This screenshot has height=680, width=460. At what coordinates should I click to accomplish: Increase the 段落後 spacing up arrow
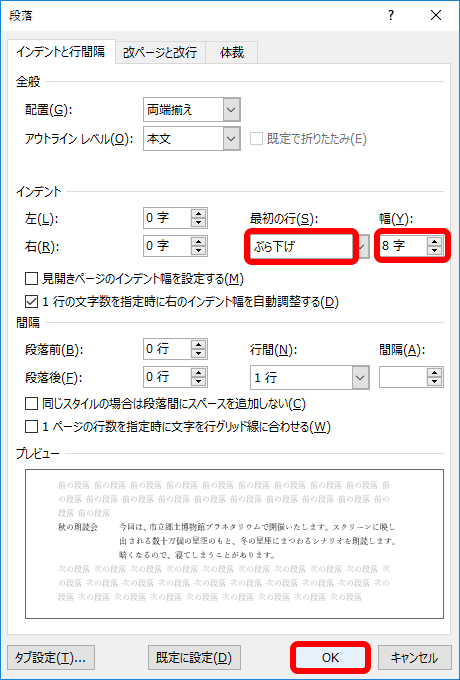click(x=199, y=373)
